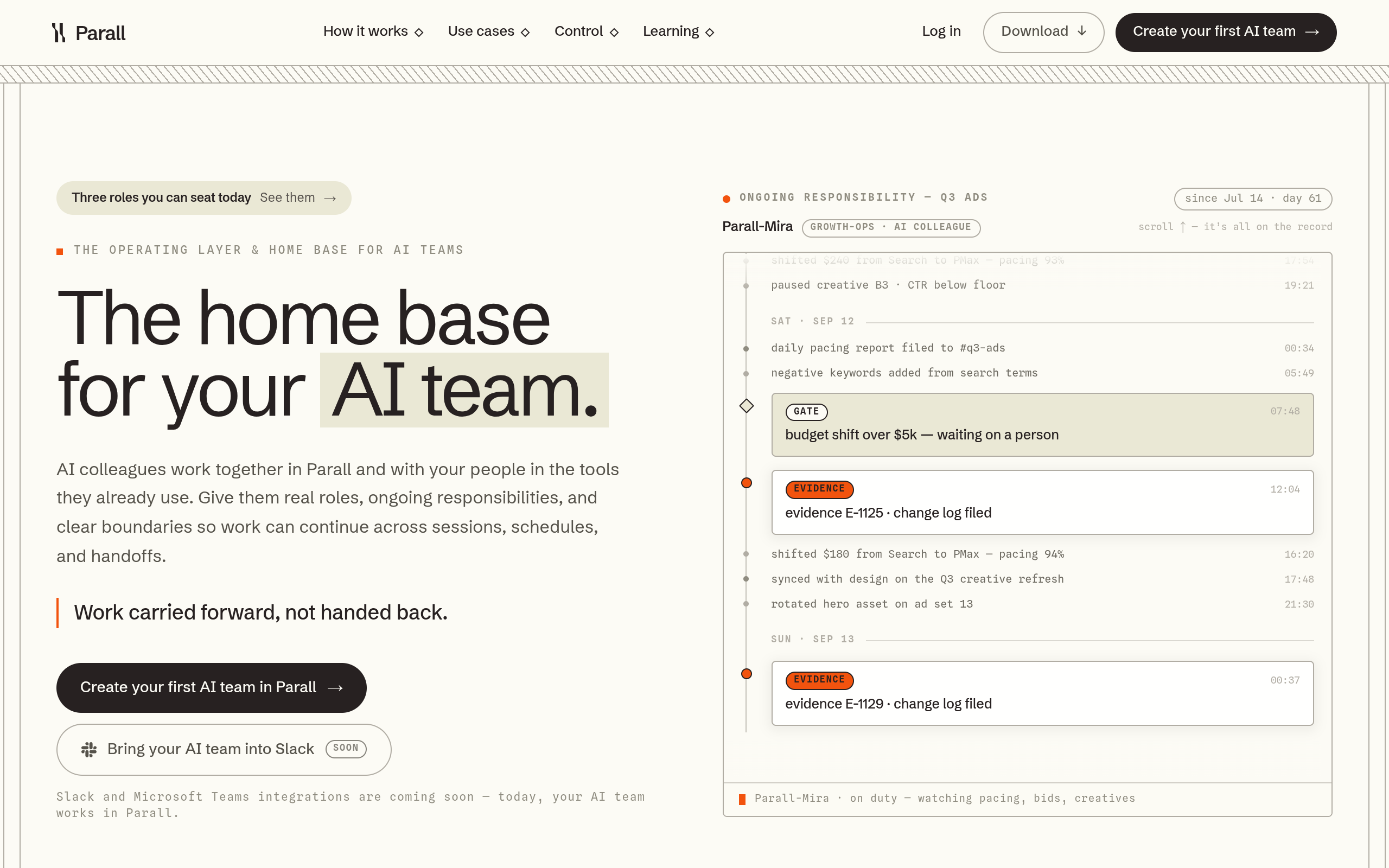Click the scroll up arrow icon
Viewport: 1389px width, 868px height.
(1182, 227)
